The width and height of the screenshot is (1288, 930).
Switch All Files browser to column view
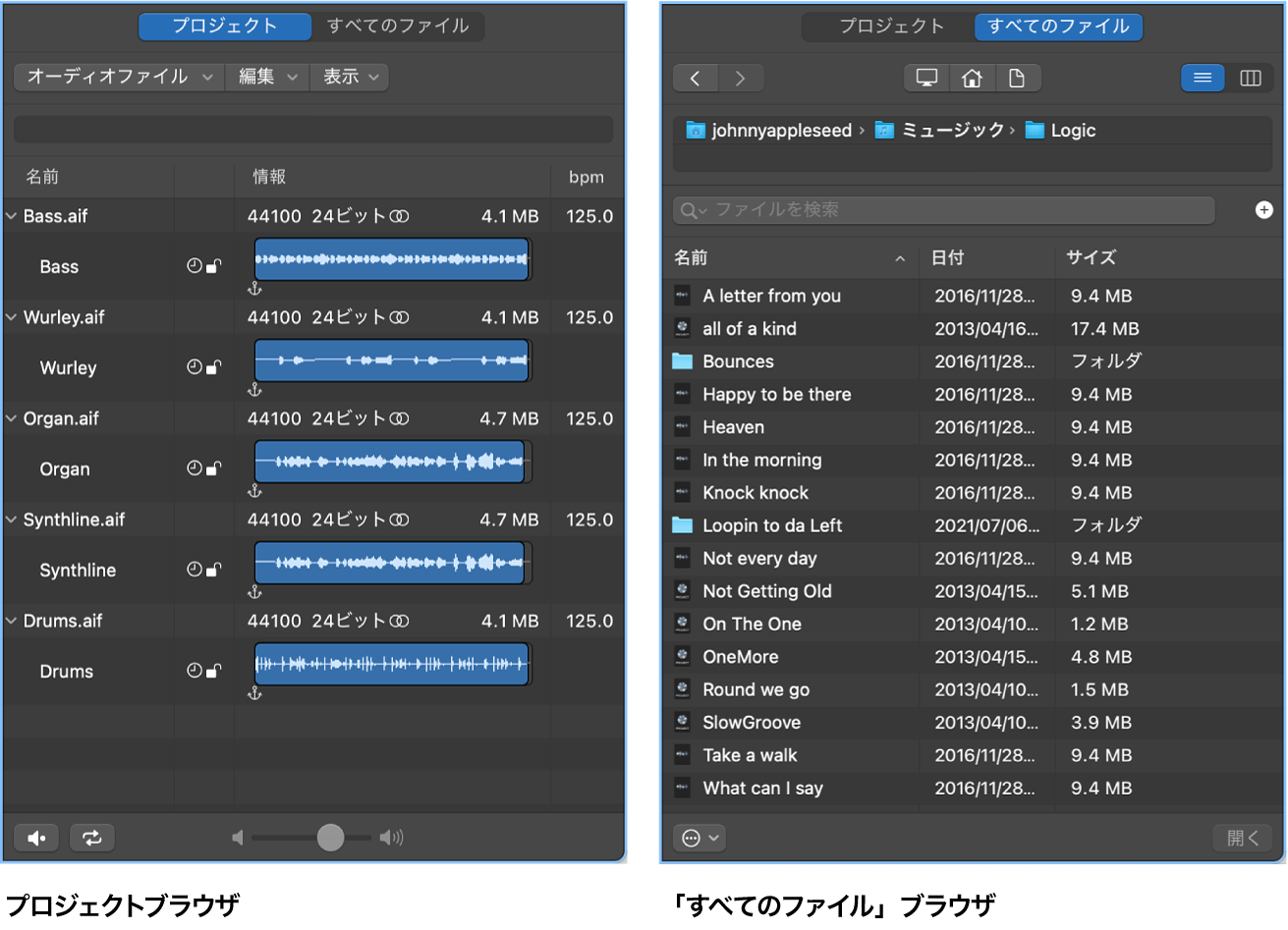point(1251,78)
